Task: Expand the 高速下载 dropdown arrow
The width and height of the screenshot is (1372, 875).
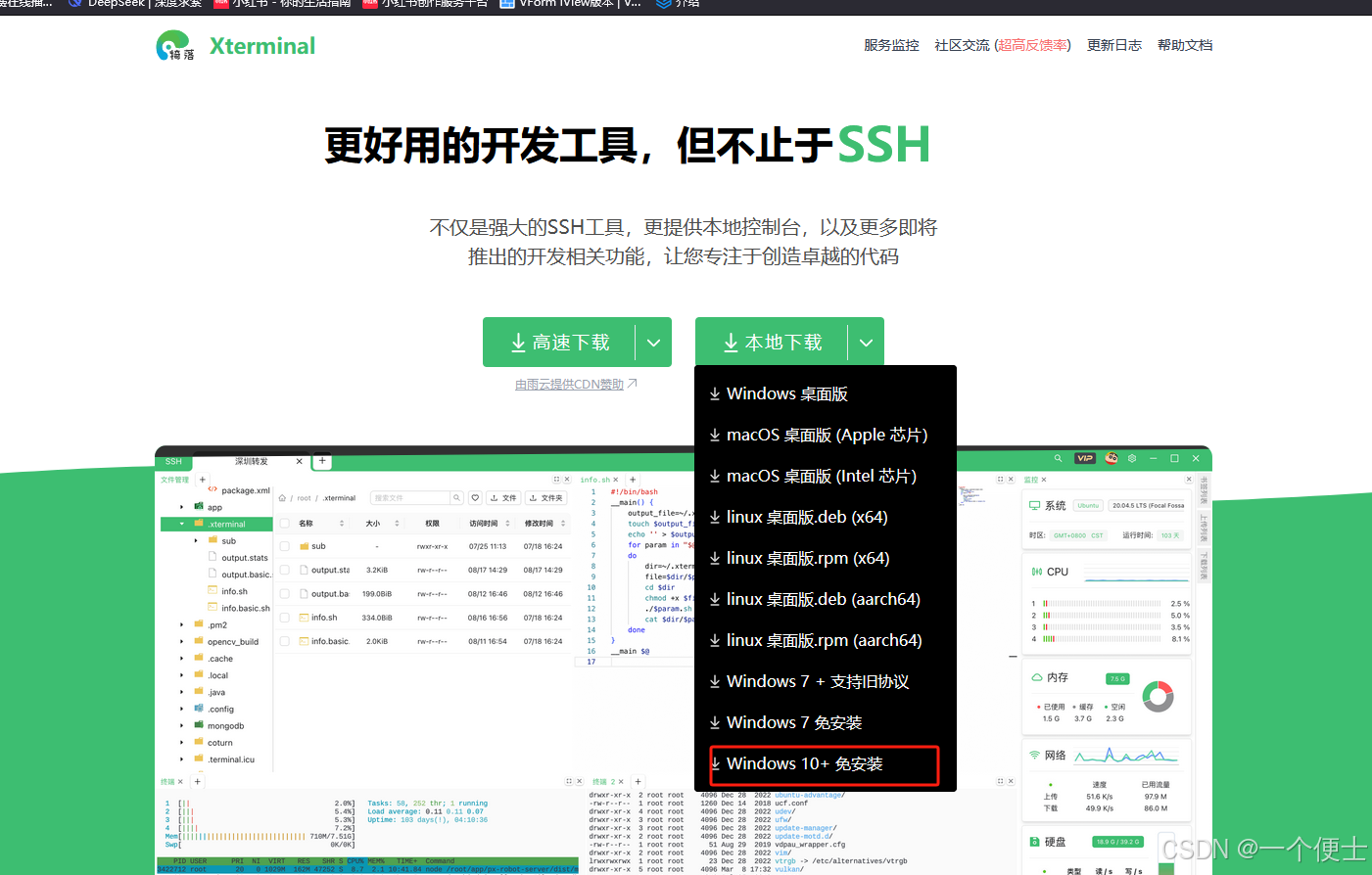Action: [653, 343]
